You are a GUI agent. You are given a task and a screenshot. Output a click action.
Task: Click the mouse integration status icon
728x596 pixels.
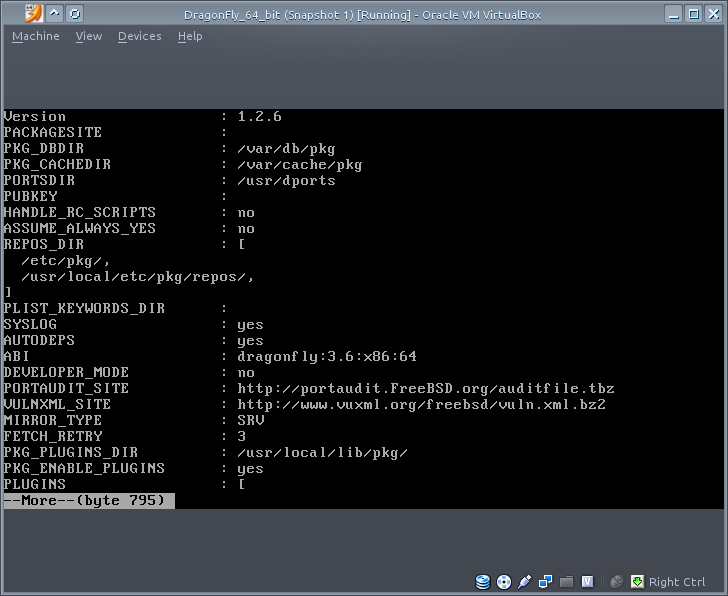(x=617, y=582)
